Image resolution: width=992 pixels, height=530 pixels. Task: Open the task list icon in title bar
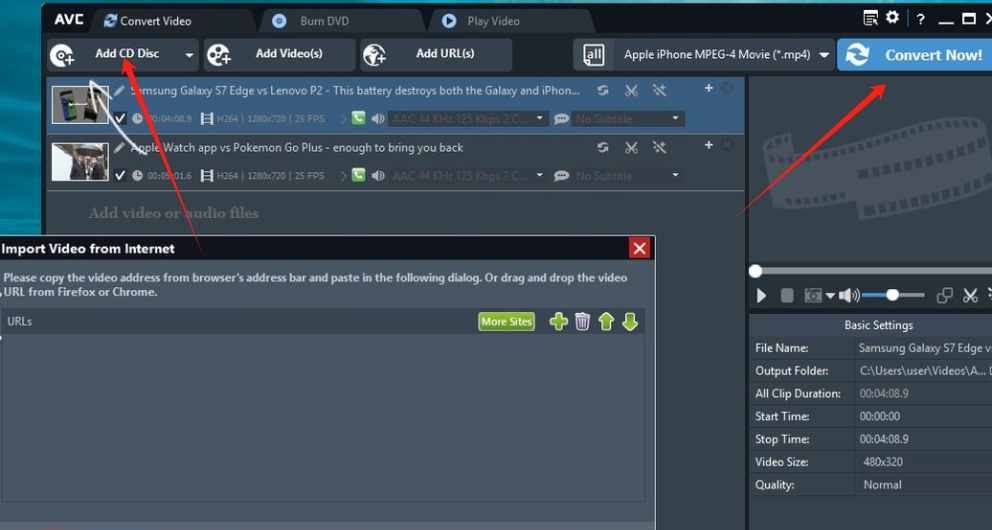click(x=871, y=19)
